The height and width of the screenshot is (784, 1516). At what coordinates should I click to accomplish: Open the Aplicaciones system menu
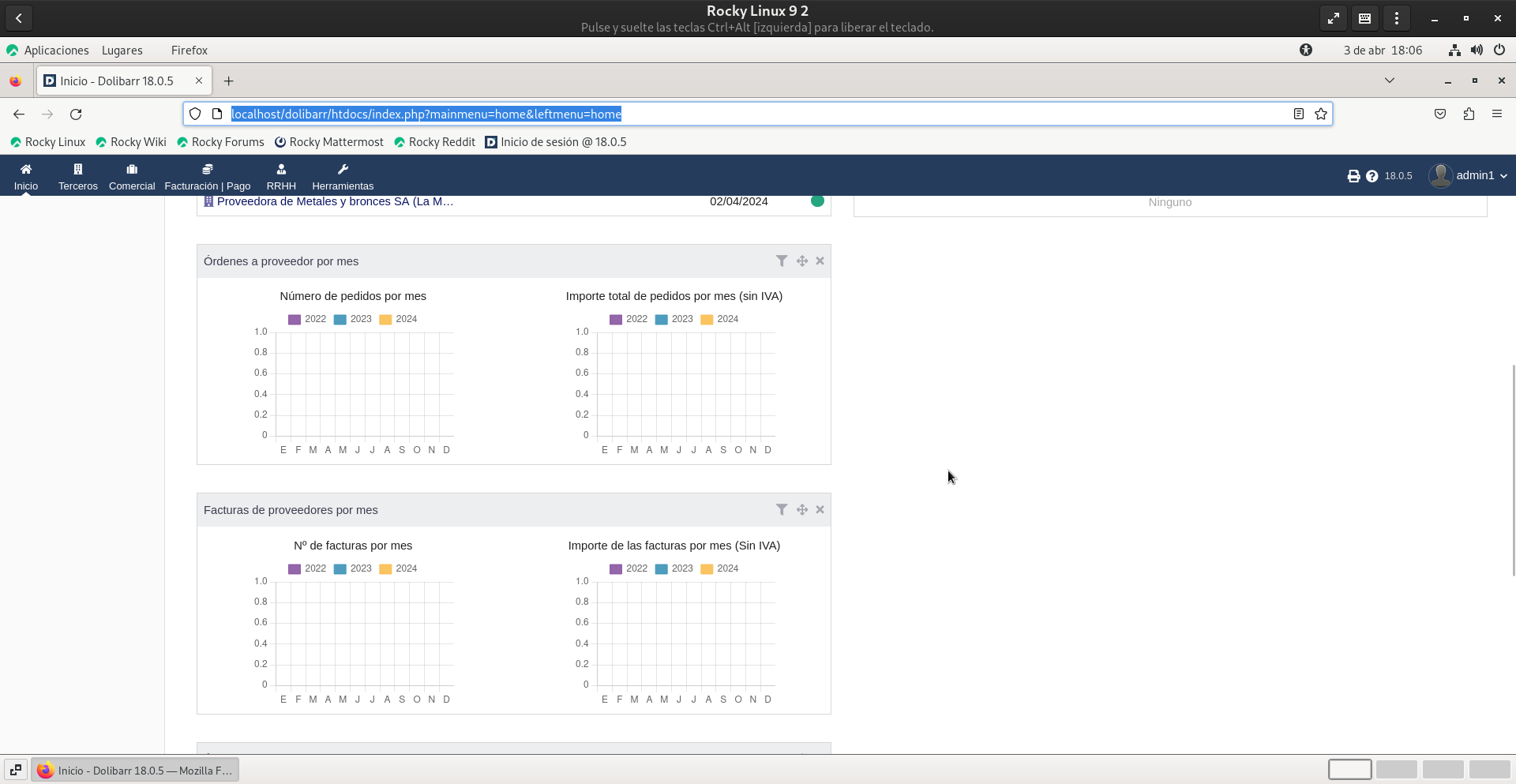55,51
